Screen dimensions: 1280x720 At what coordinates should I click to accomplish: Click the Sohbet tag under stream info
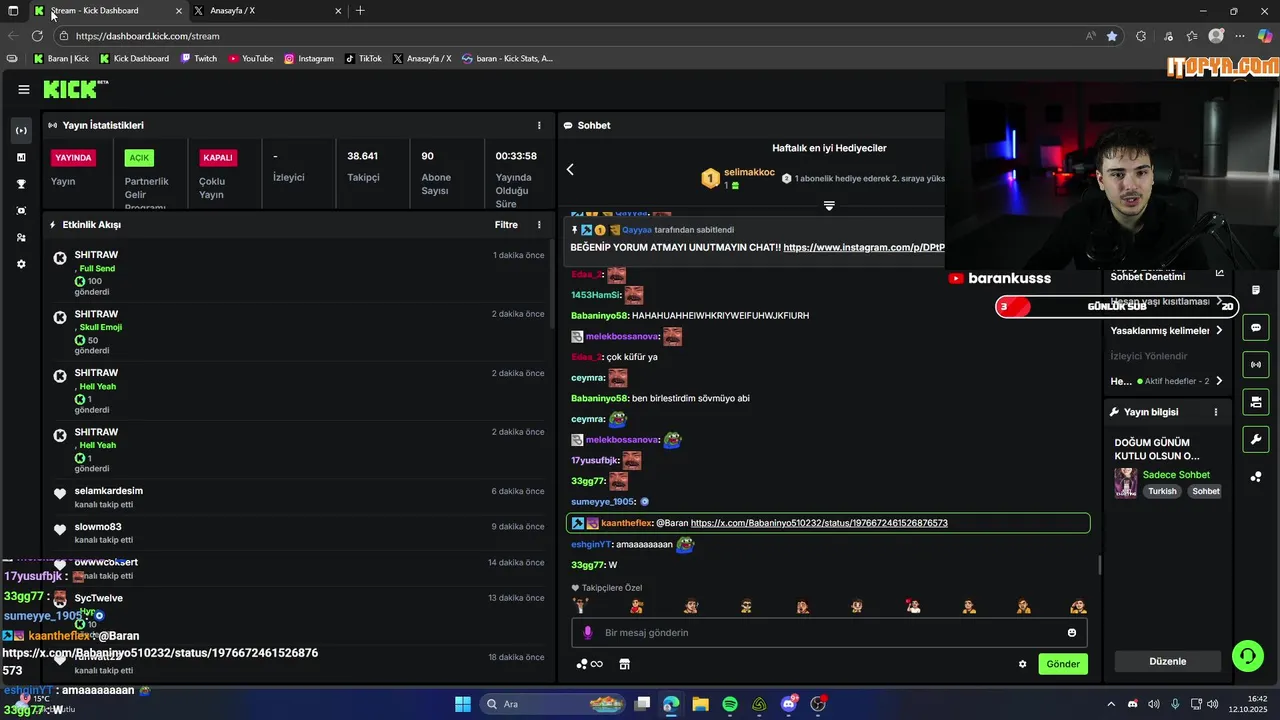click(x=1205, y=491)
